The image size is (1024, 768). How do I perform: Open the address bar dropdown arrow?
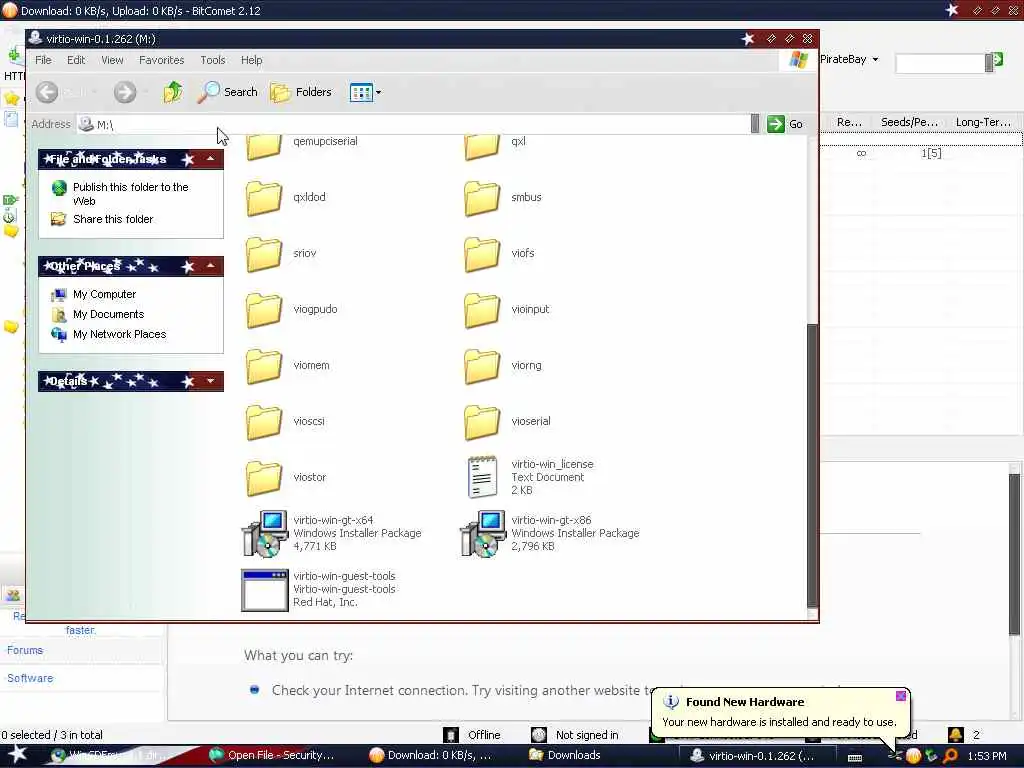click(755, 124)
